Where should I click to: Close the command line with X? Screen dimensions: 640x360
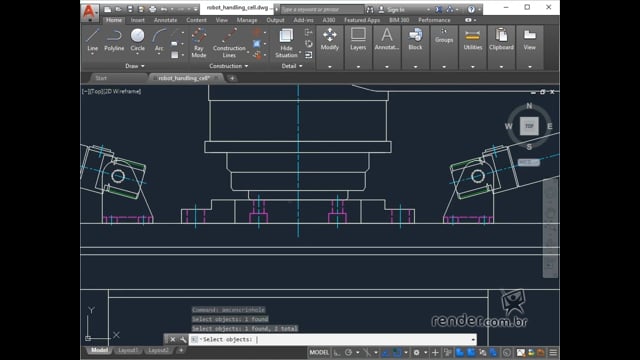click(x=173, y=339)
